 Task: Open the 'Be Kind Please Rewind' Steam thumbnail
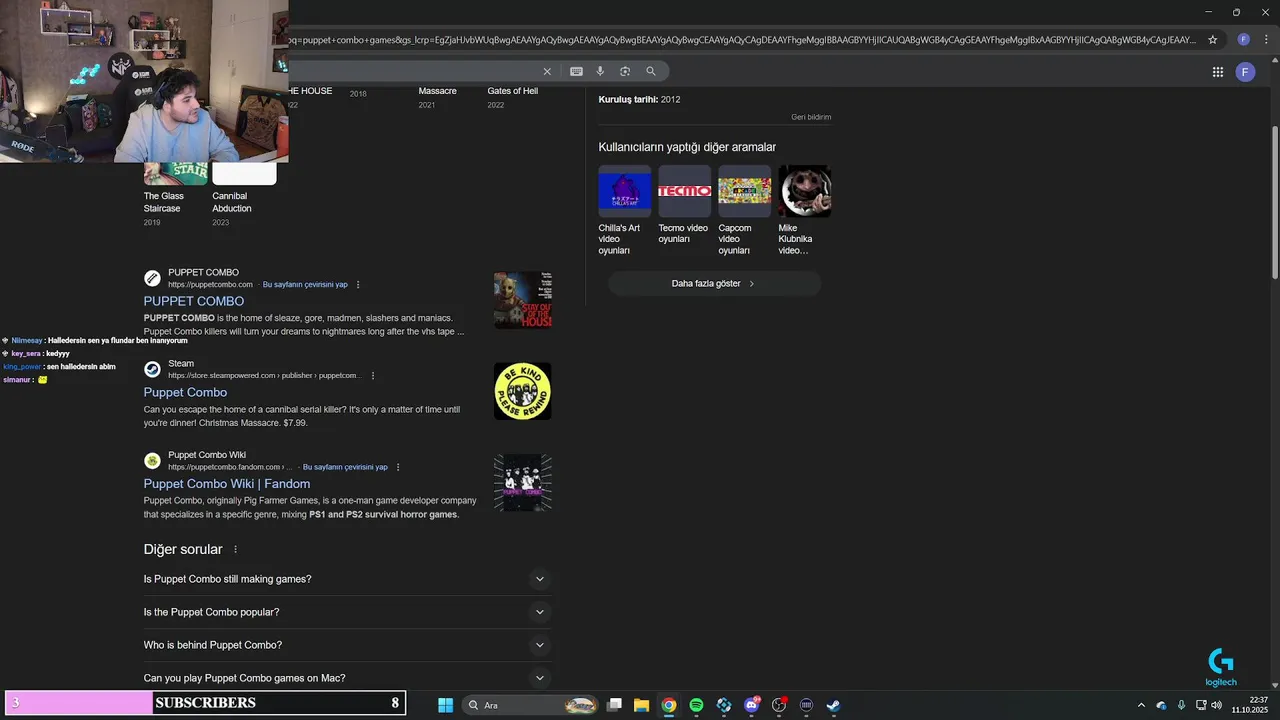(522, 391)
